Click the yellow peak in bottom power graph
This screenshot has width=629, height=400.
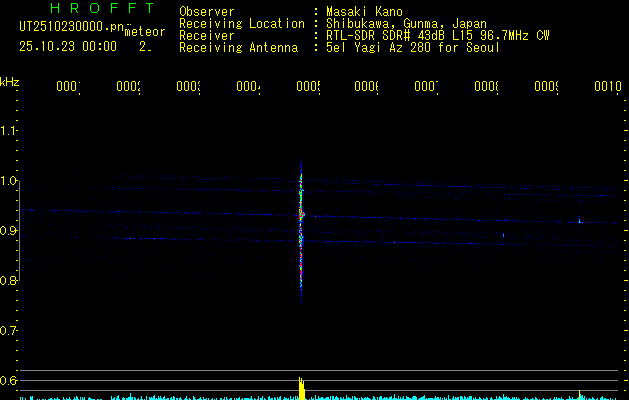tap(301, 388)
